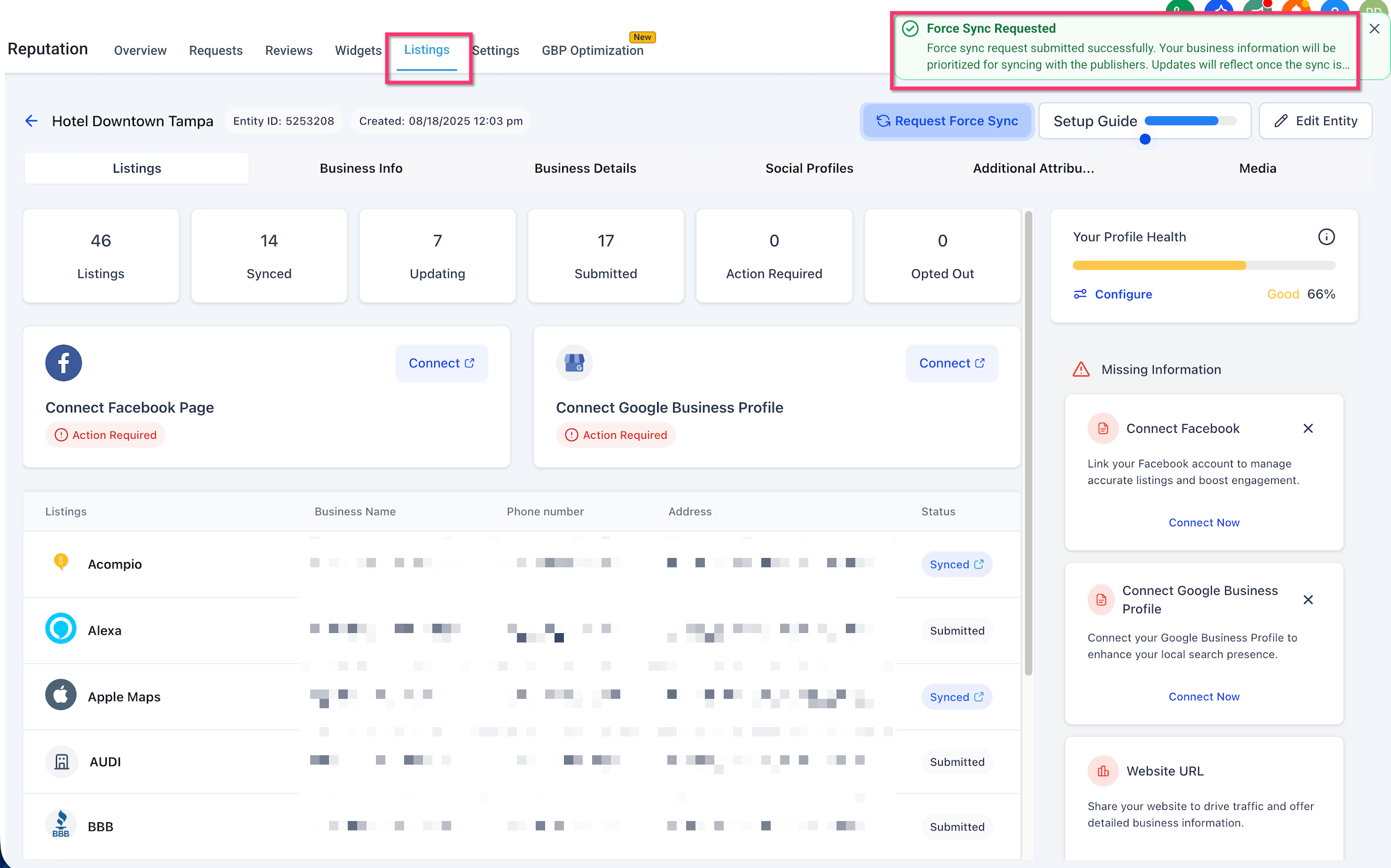Click the Facebook logo icon

(63, 363)
